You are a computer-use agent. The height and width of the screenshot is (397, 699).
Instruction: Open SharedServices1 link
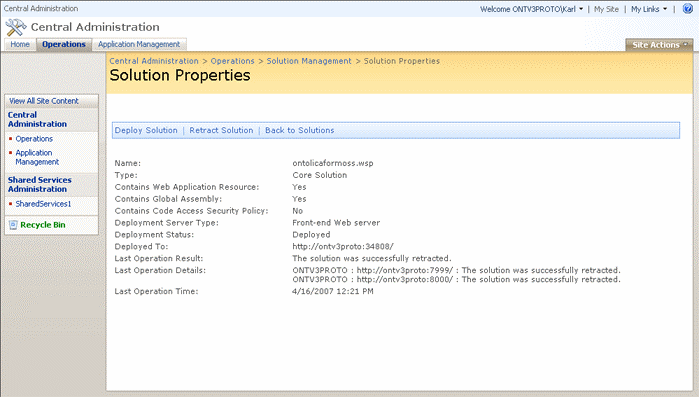43,204
